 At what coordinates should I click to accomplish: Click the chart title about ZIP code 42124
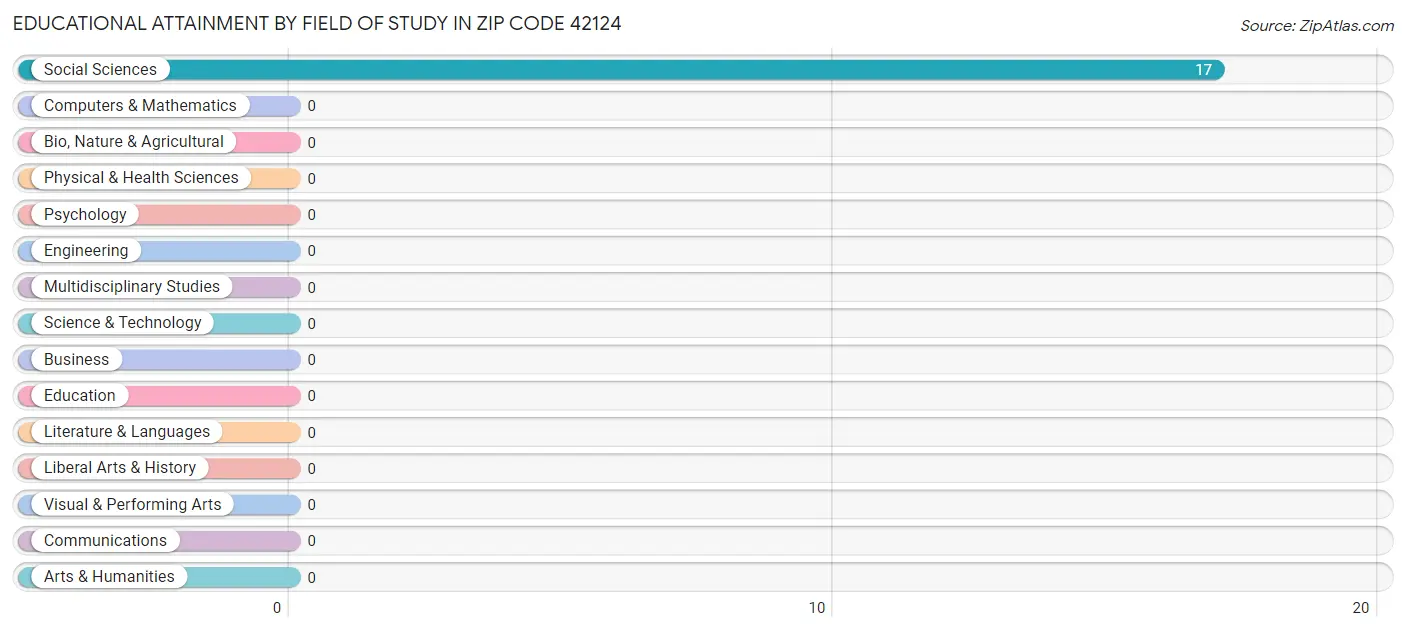coord(317,23)
